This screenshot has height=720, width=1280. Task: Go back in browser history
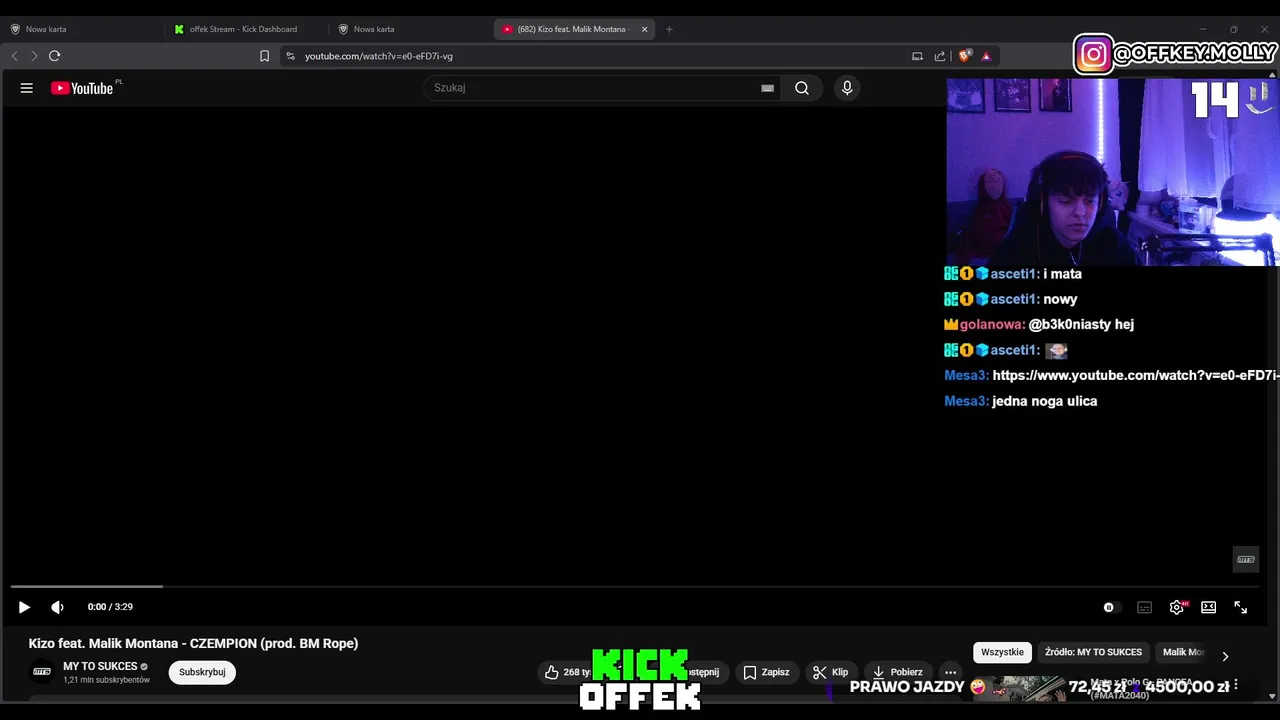14,56
